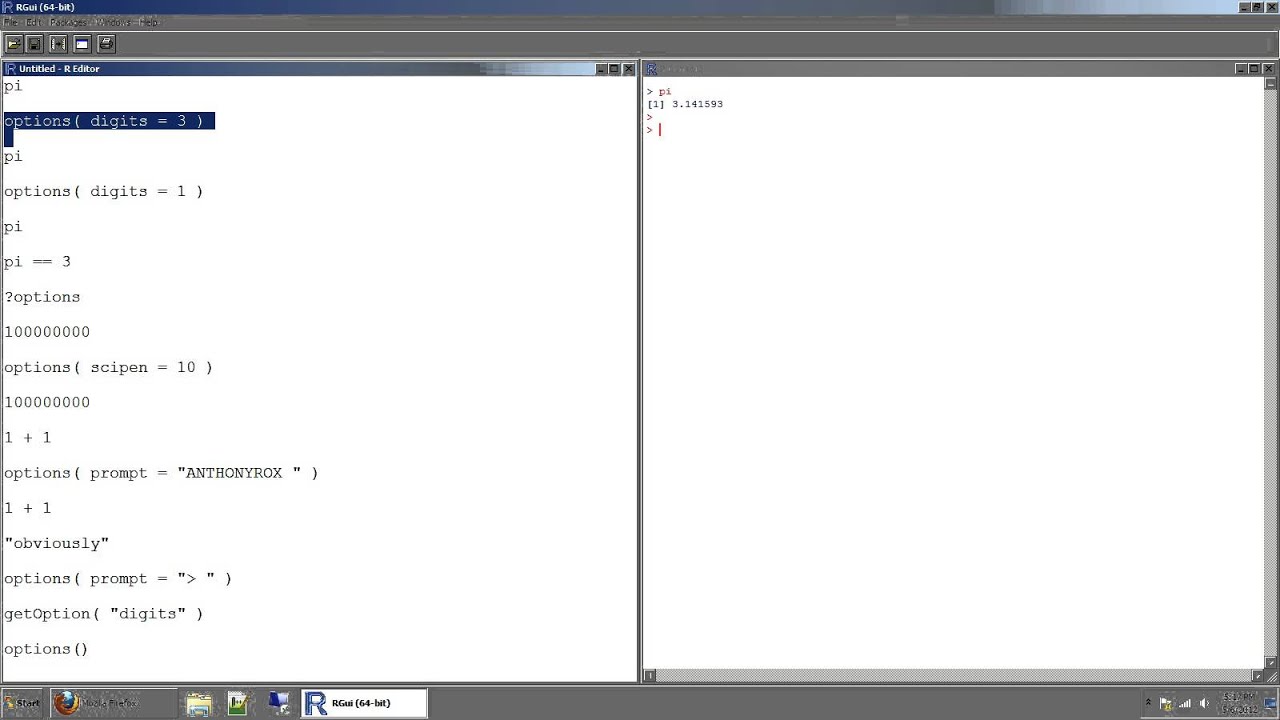Click the console input prompt cursor line
The image size is (1280, 720).
coord(654,129)
